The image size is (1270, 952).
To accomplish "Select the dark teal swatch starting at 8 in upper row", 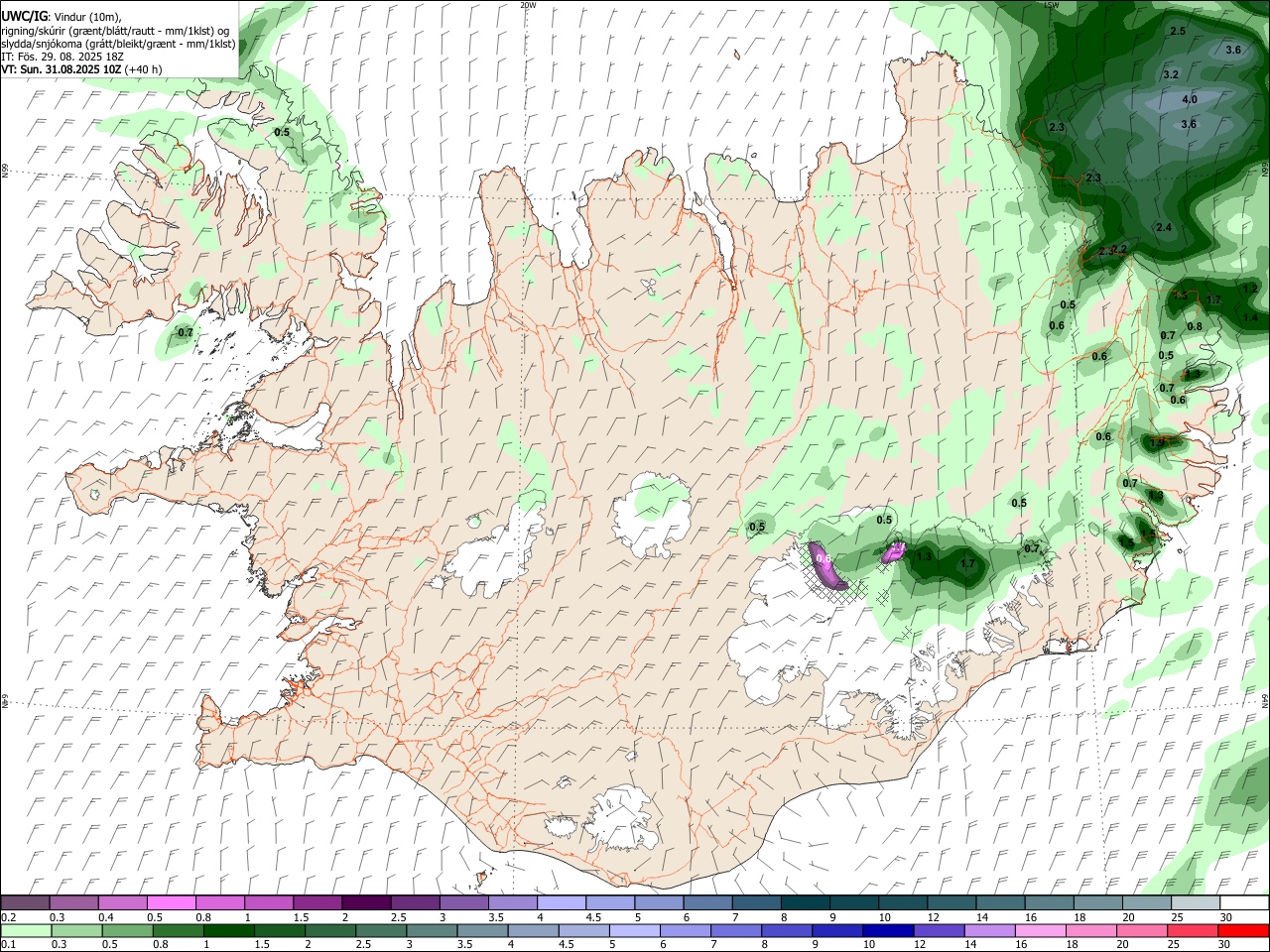I will 804,903.
